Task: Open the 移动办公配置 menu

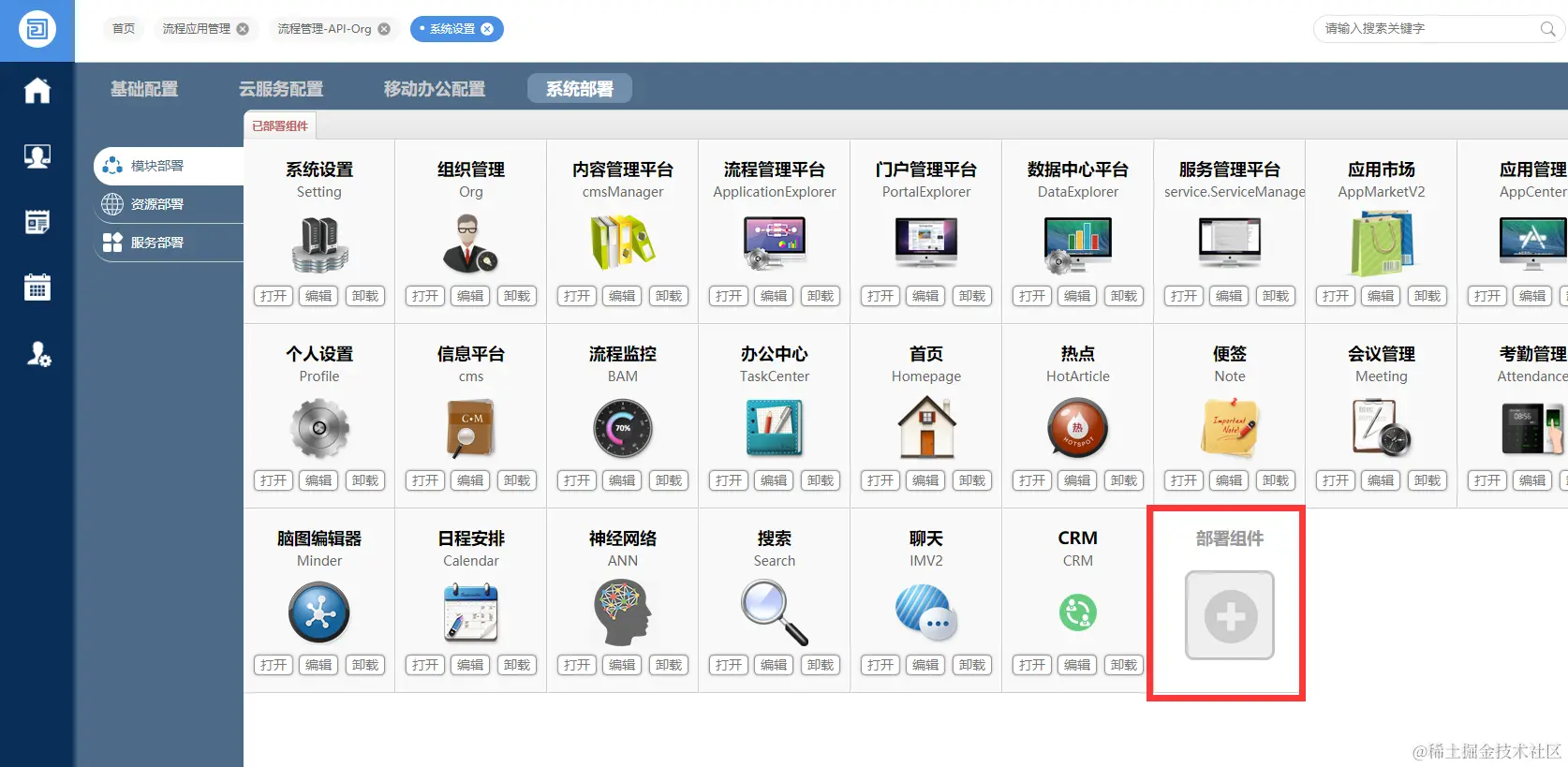Action: pyautogui.click(x=435, y=89)
